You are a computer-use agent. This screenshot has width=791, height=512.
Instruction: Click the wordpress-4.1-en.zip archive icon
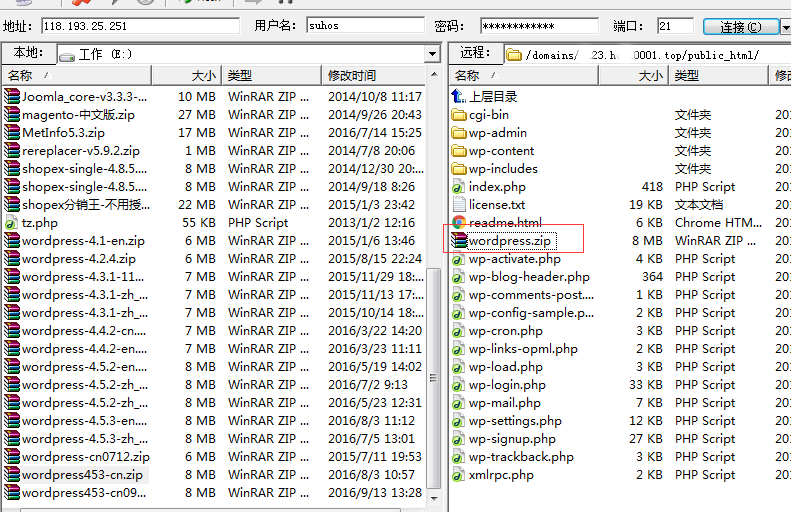pos(12,241)
